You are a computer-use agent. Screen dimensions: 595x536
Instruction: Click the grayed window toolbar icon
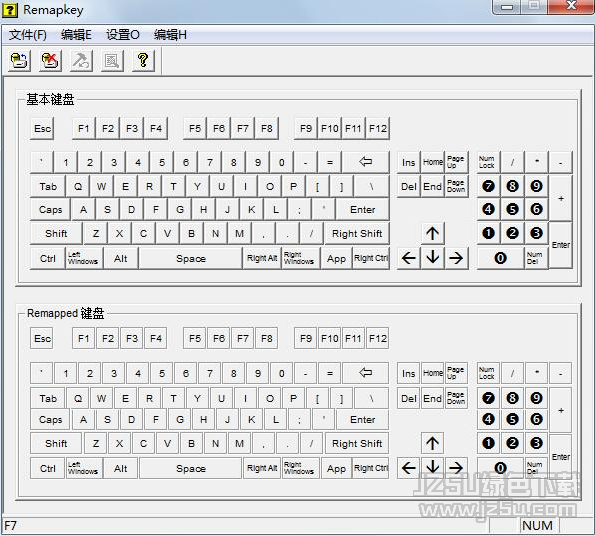click(112, 60)
